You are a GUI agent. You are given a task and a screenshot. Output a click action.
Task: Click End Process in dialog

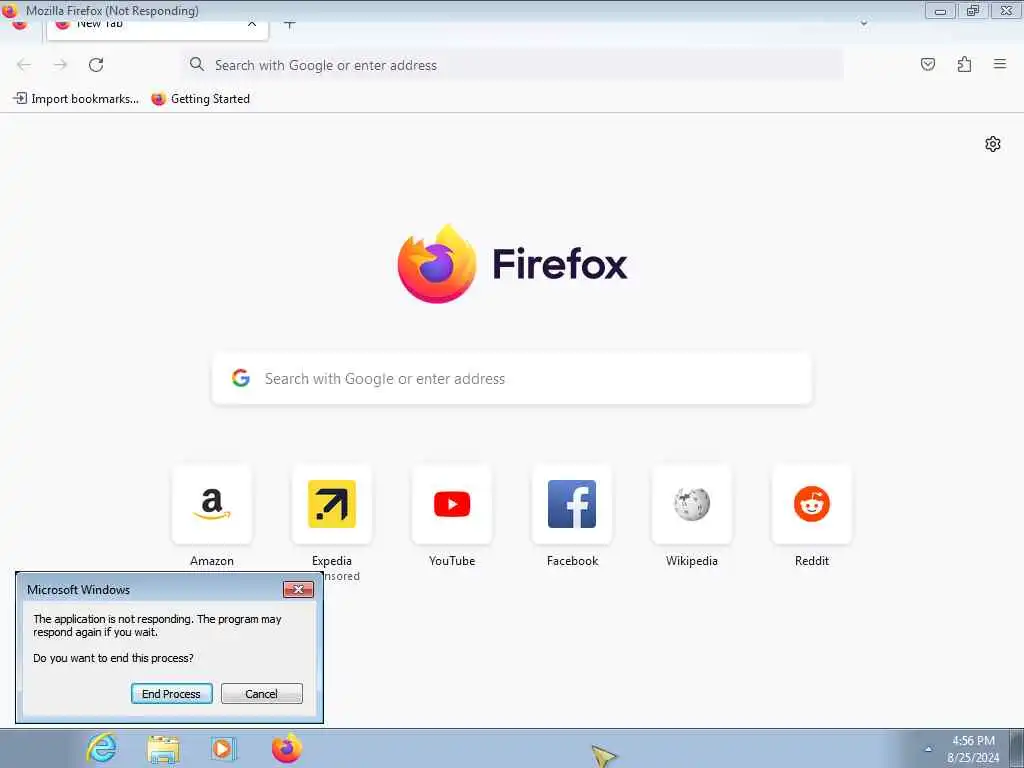point(172,694)
